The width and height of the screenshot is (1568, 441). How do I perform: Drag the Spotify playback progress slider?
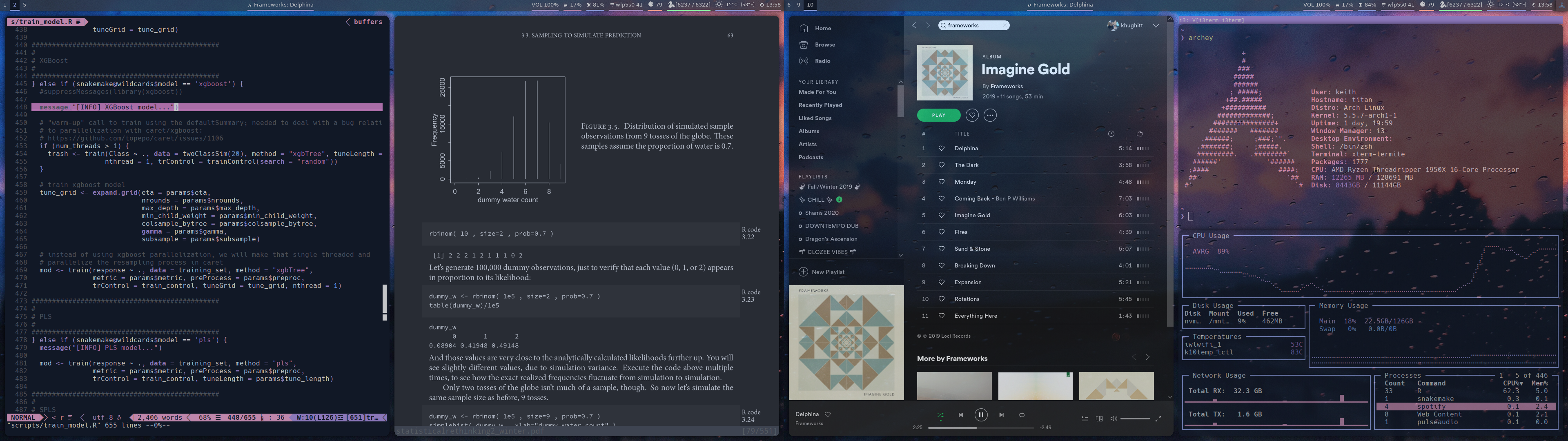(x=975, y=425)
